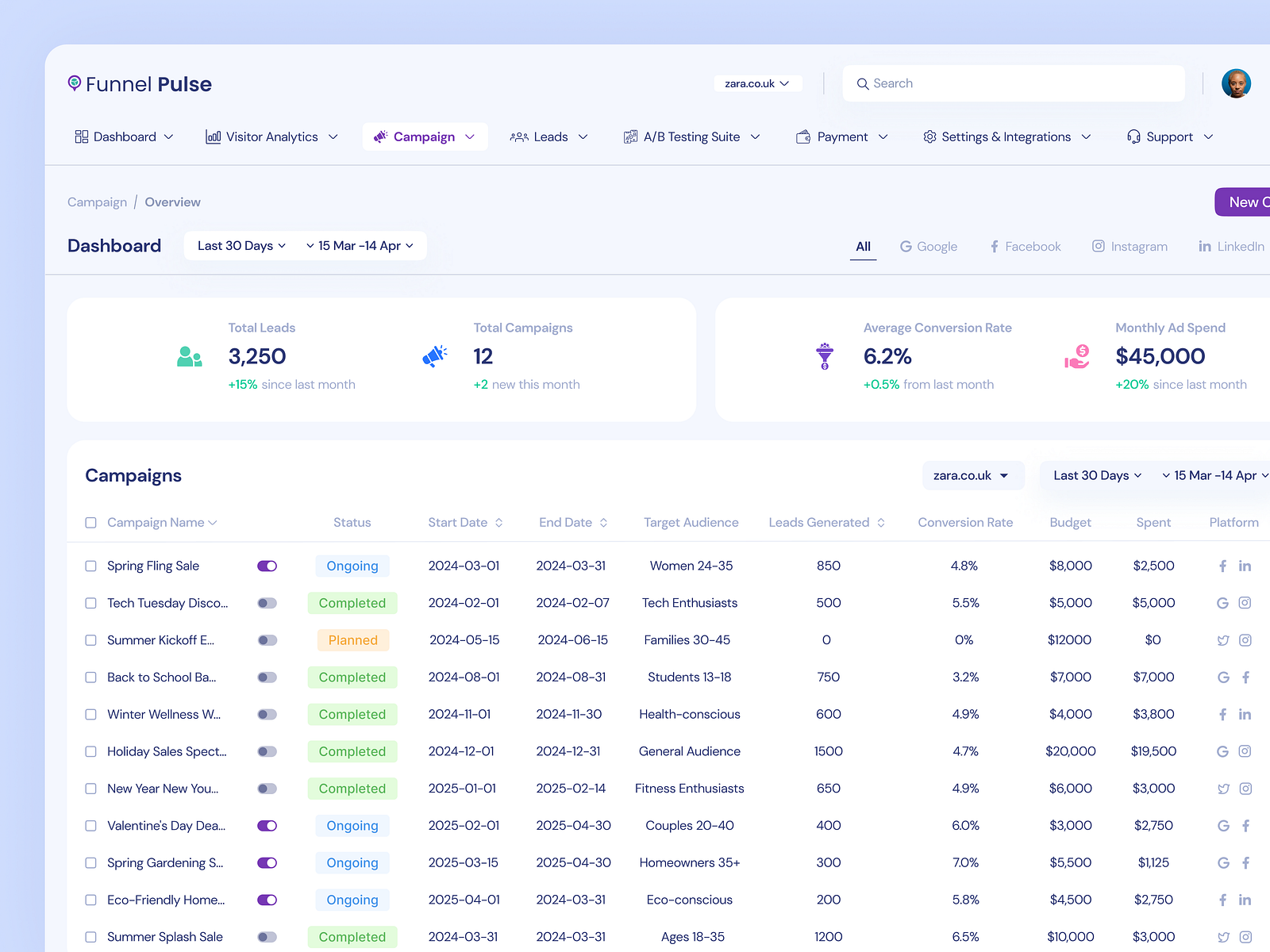Open the Last 30 Days filter dropdown
Image resolution: width=1270 pixels, height=952 pixels.
(x=240, y=245)
